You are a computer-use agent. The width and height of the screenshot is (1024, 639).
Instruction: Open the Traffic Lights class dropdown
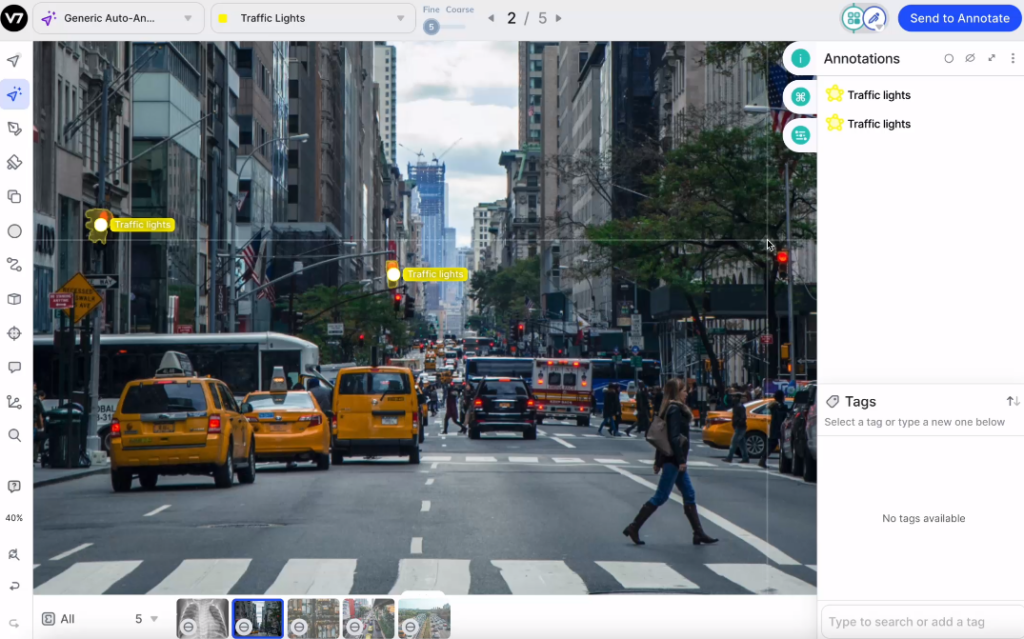(313, 18)
